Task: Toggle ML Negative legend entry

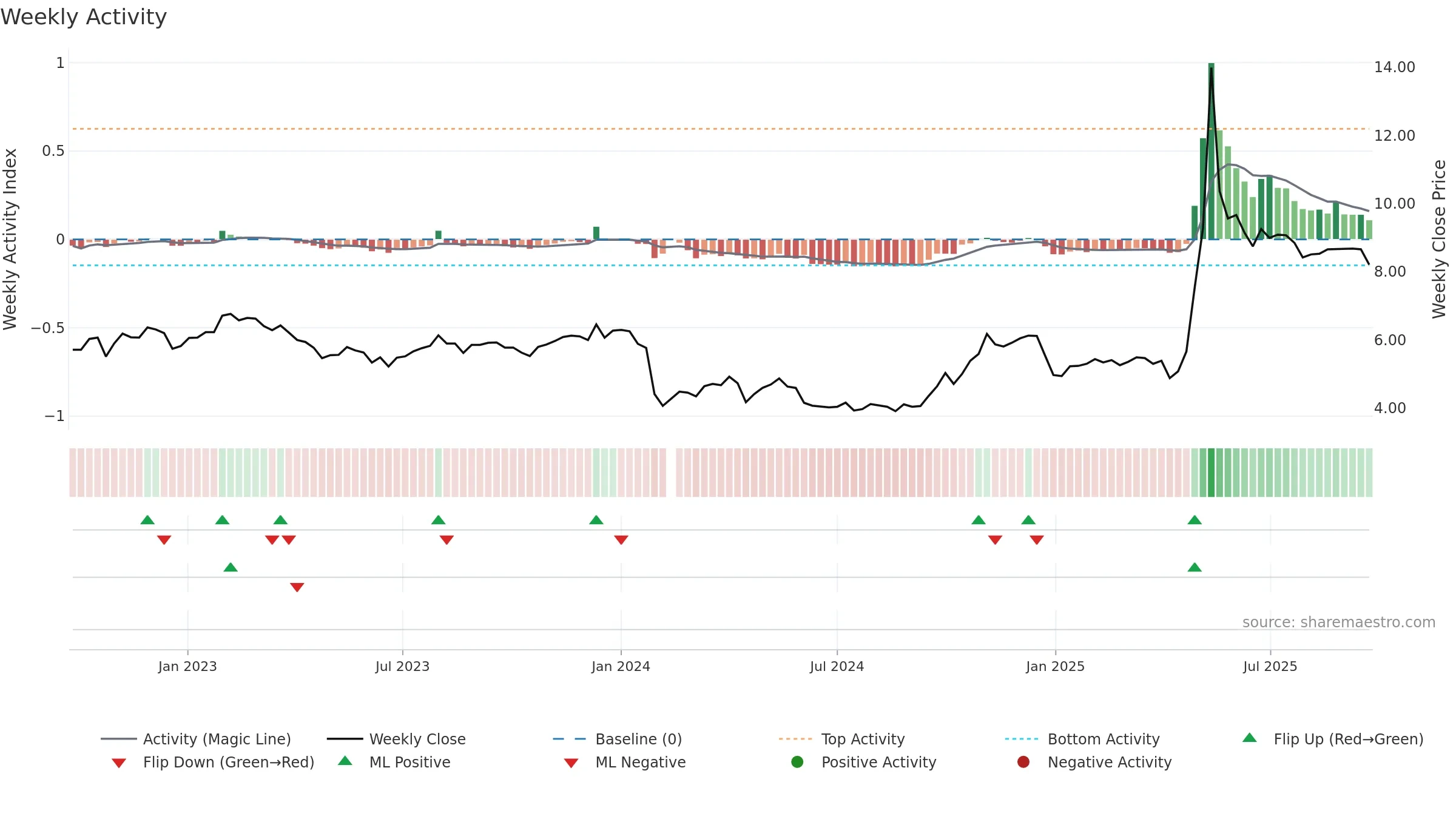Action: point(625,762)
